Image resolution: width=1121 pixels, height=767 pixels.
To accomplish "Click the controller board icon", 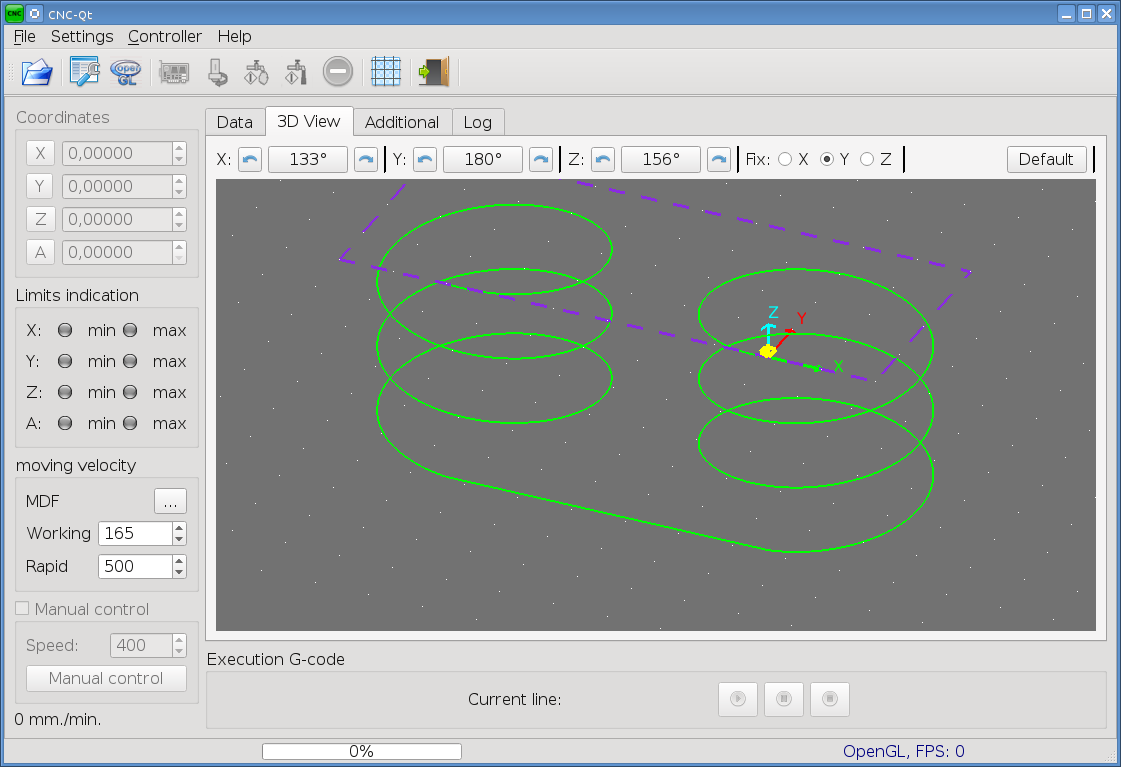I will coord(174,72).
